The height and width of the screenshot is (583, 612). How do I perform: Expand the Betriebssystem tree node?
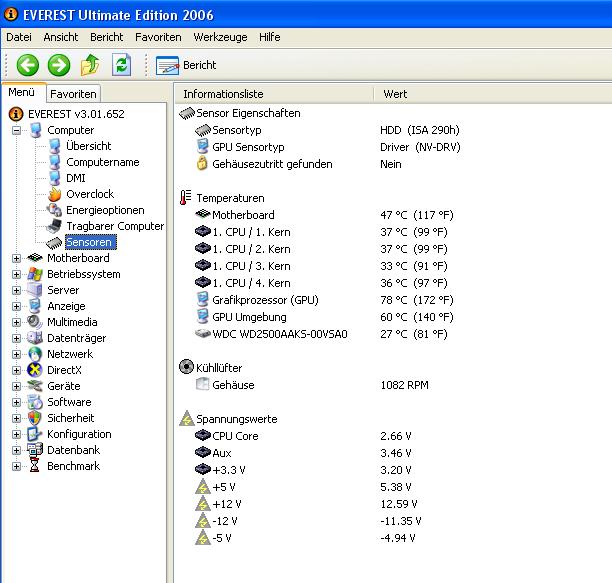16,274
